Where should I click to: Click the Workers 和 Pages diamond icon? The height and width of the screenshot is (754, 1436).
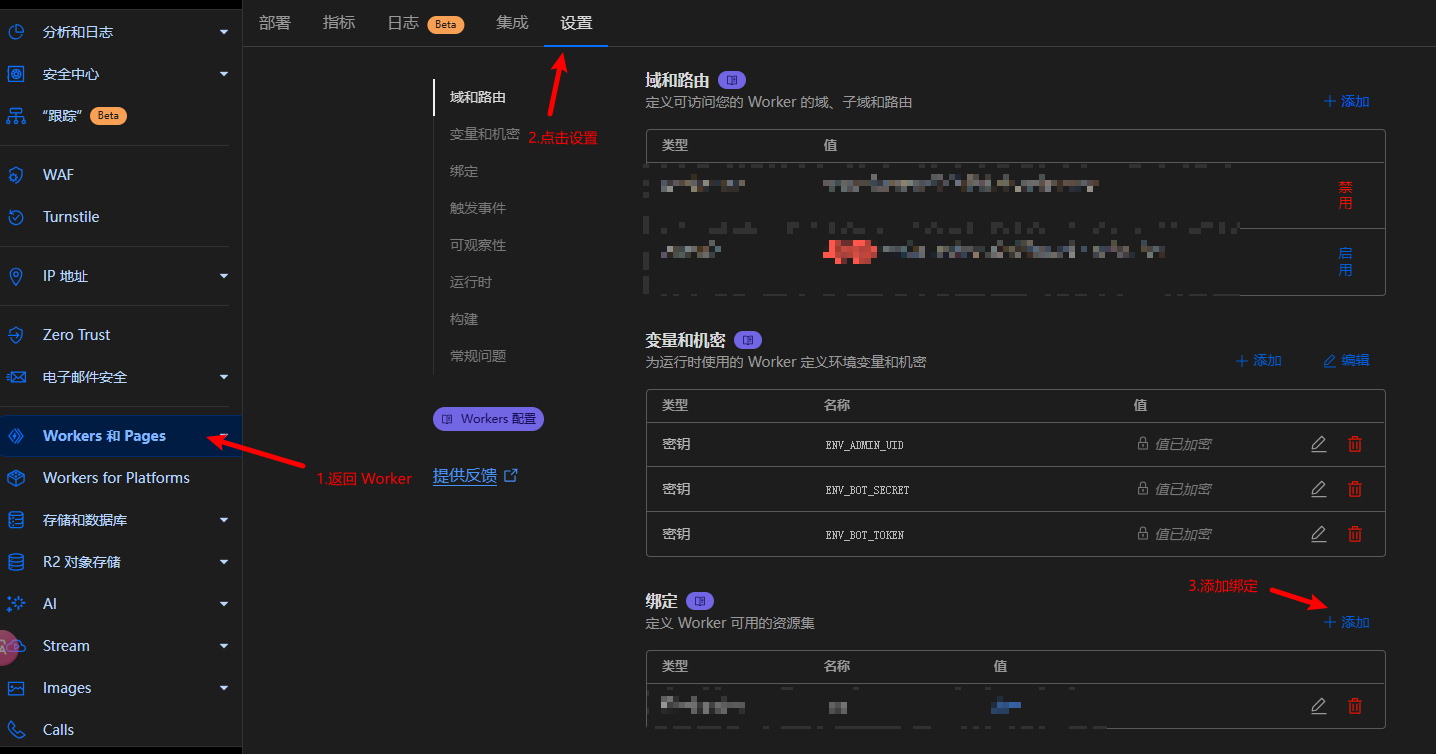click(x=16, y=436)
